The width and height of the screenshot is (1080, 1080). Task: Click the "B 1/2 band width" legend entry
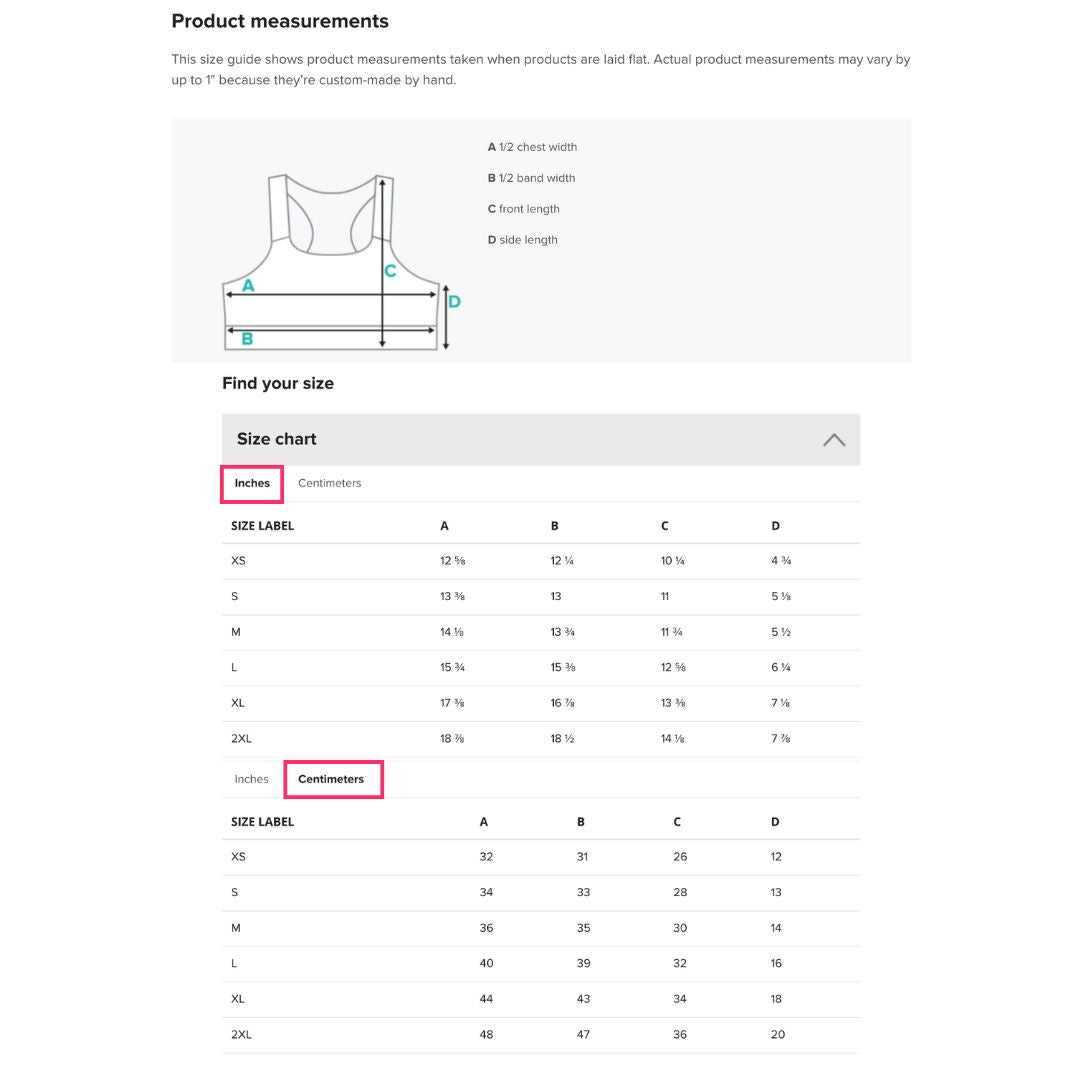coord(531,178)
